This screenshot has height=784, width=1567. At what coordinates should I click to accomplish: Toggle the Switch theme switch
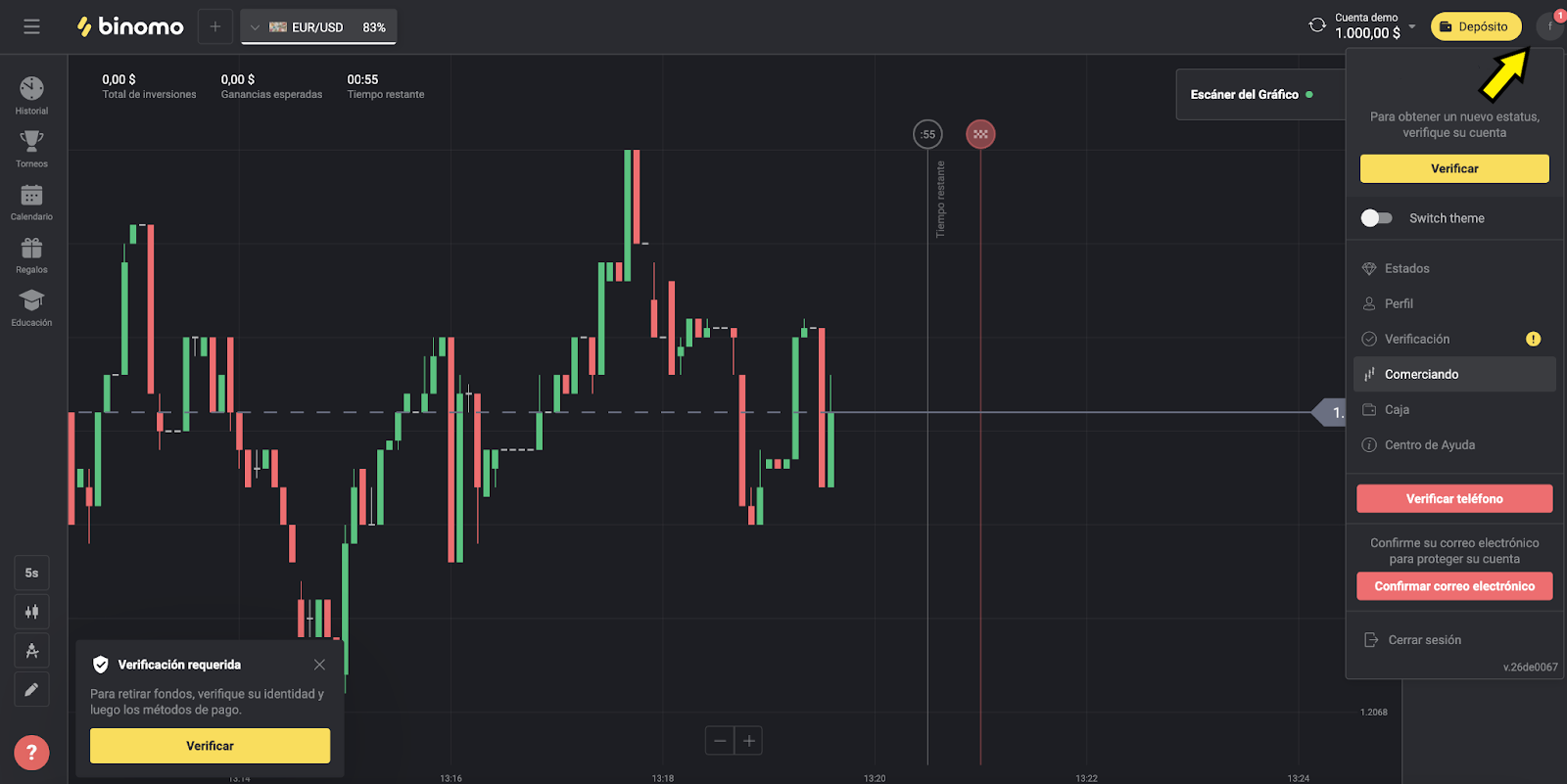(1376, 218)
